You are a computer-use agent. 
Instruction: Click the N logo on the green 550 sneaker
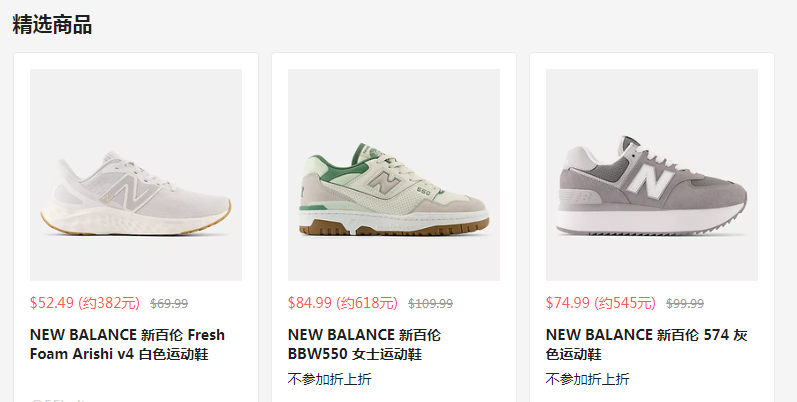click(382, 181)
